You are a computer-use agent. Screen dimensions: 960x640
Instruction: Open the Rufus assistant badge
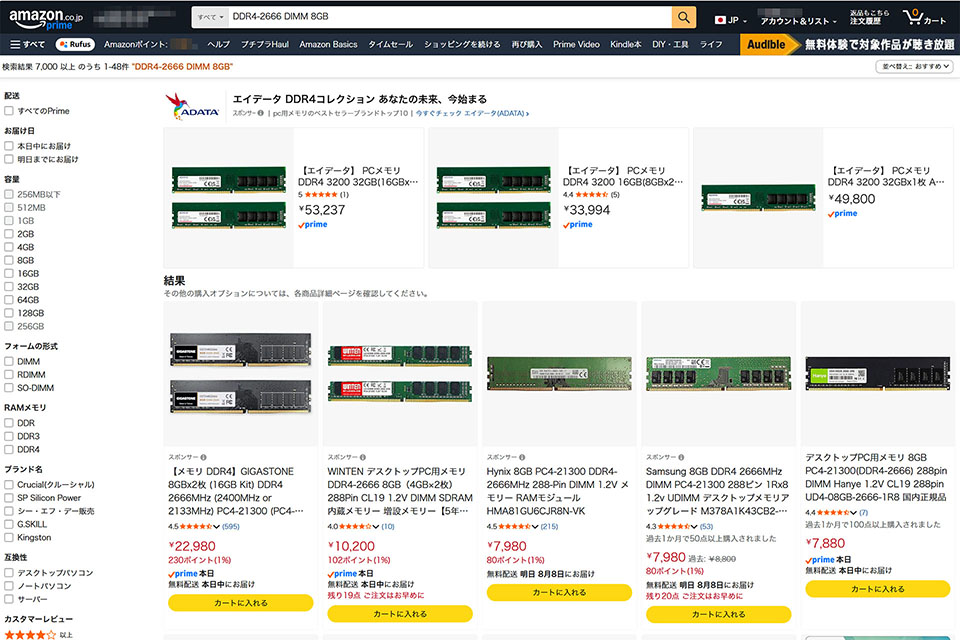75,44
